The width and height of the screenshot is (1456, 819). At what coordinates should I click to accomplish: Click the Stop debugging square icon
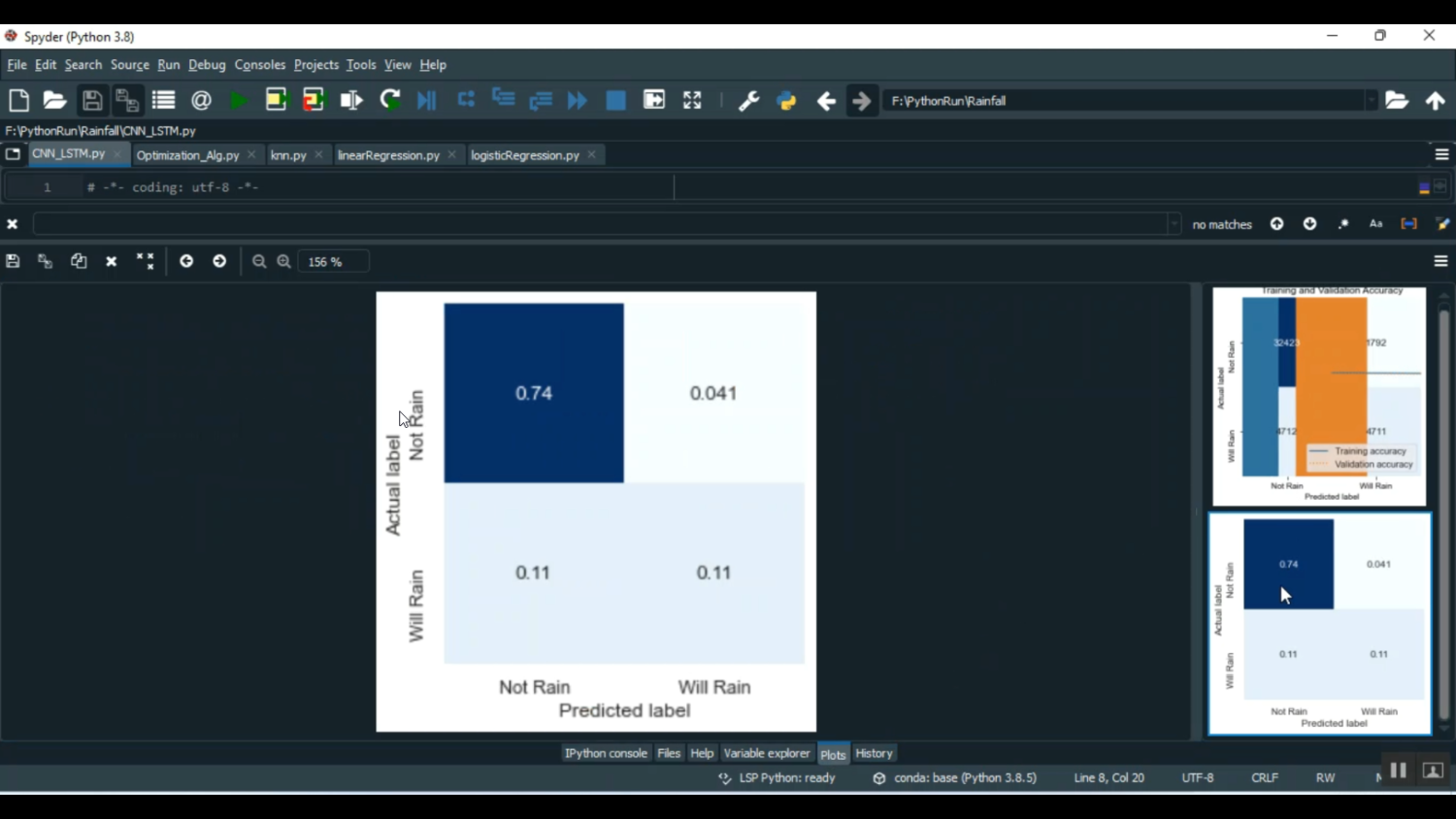click(x=615, y=101)
